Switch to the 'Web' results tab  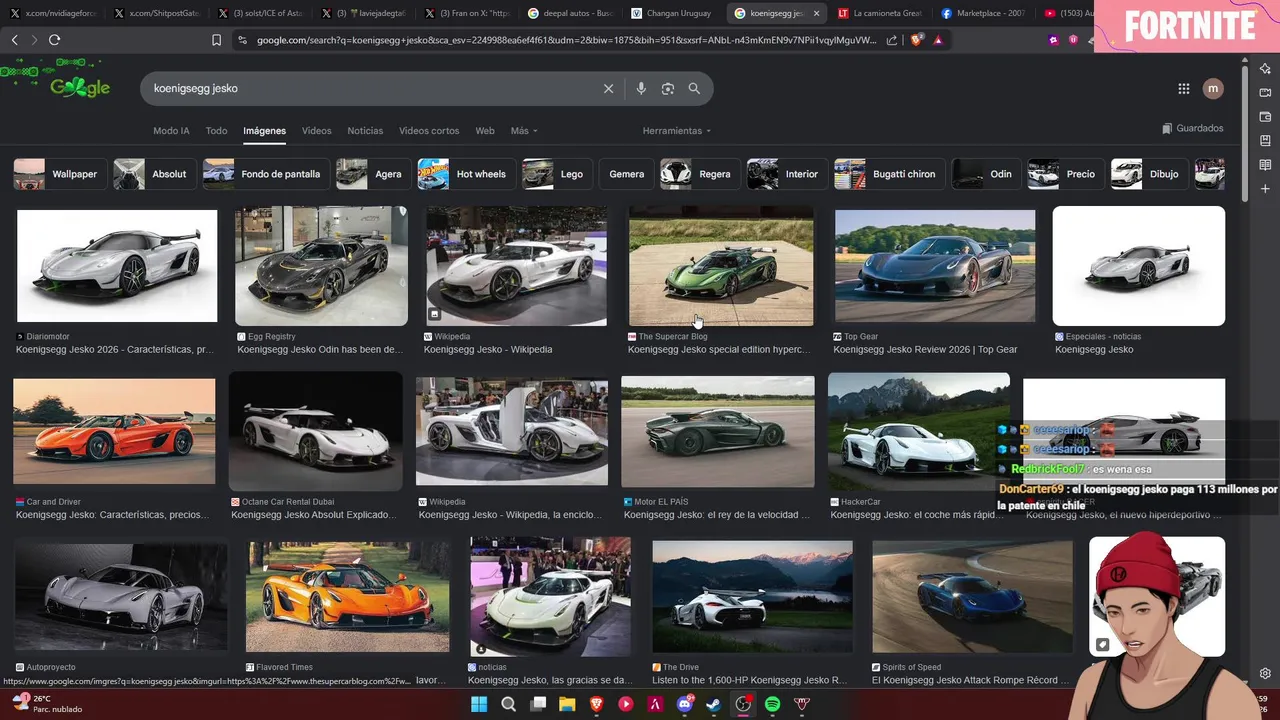tap(485, 131)
